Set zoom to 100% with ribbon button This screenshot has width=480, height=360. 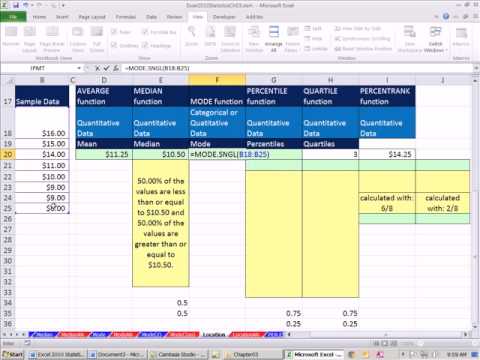click(x=210, y=37)
